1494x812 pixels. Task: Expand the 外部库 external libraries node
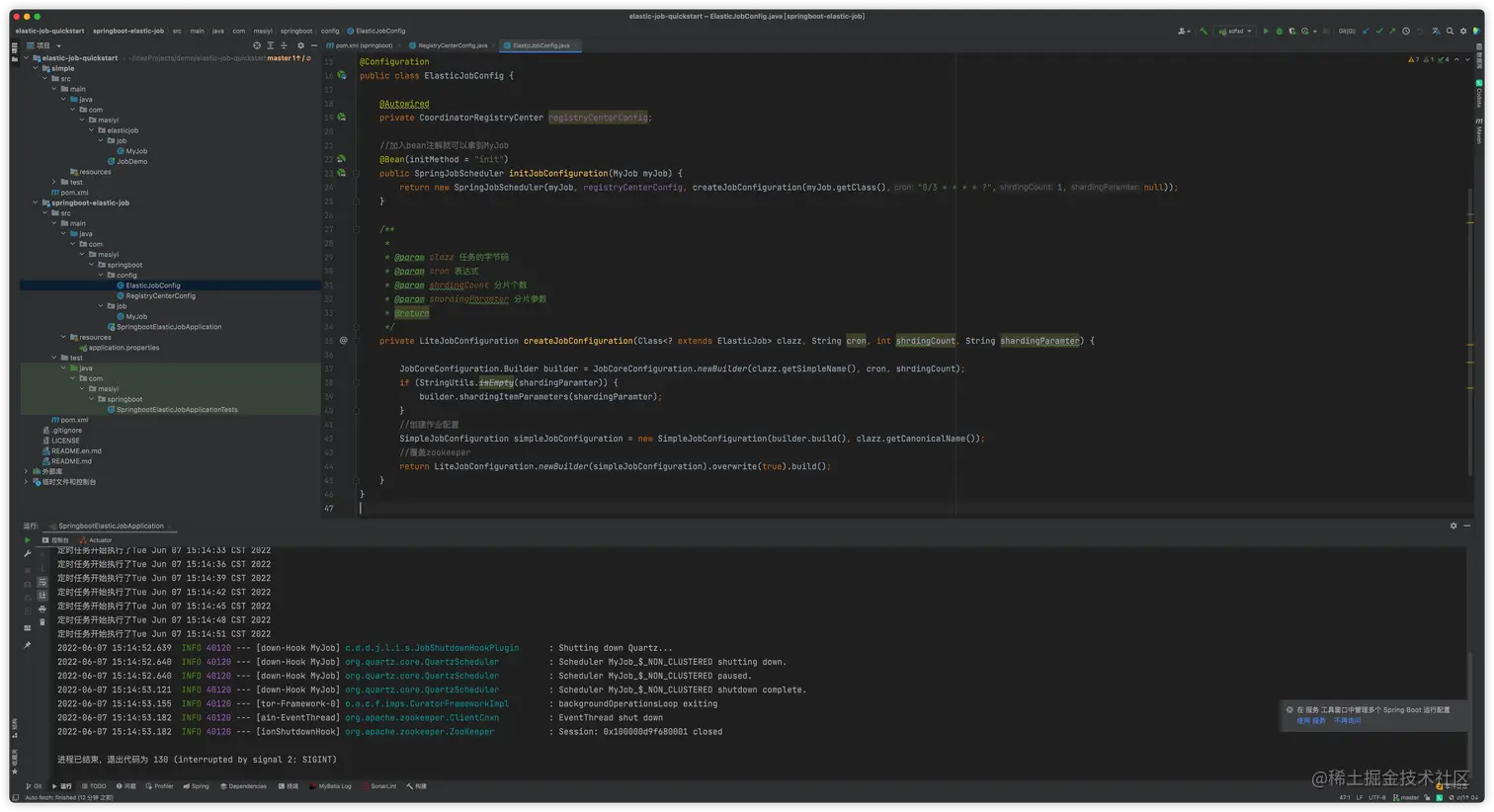click(x=27, y=471)
